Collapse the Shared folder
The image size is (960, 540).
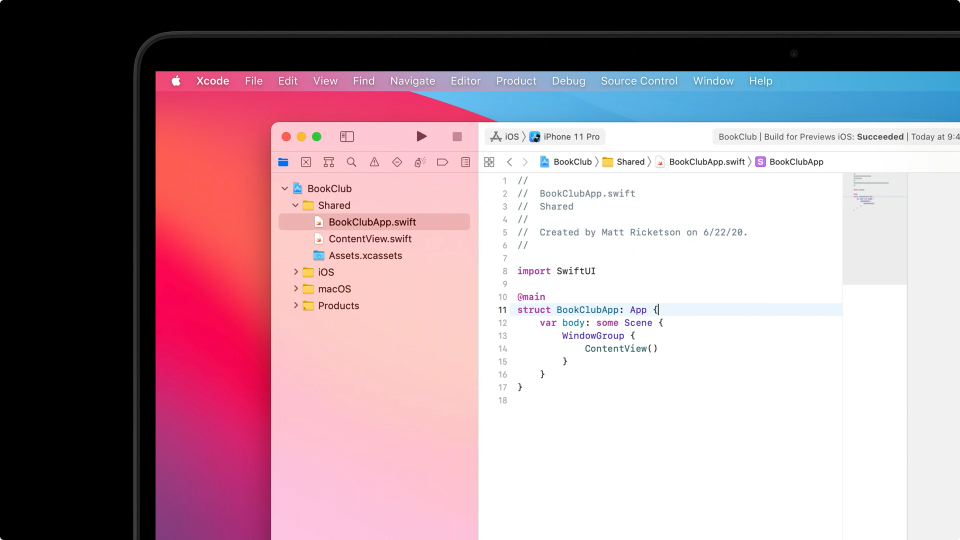[x=296, y=205]
